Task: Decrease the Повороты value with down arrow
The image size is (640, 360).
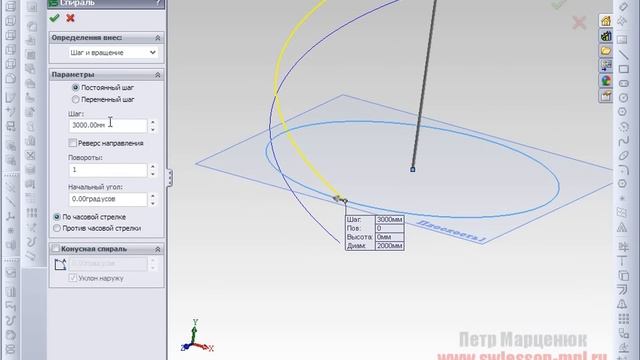Action: coord(153,174)
